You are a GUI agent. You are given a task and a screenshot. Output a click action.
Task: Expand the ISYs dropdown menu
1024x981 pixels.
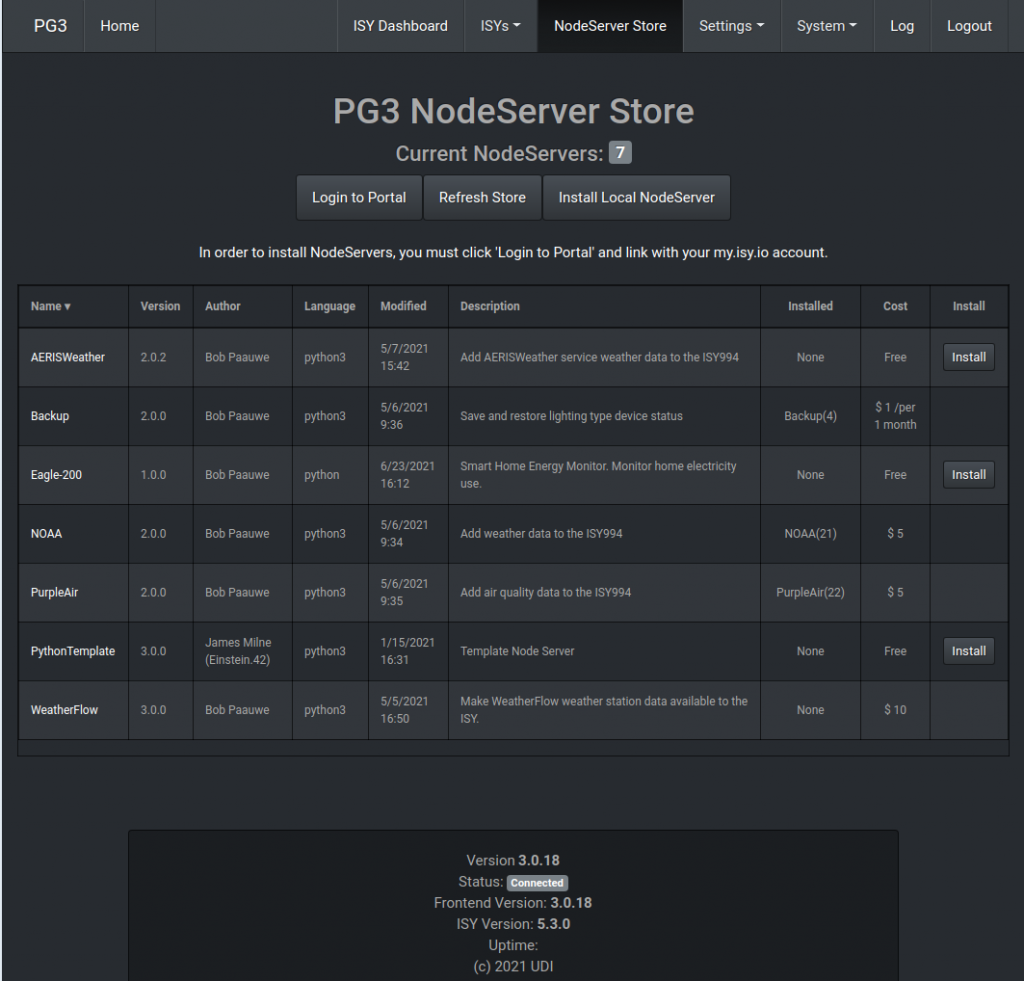coord(500,26)
